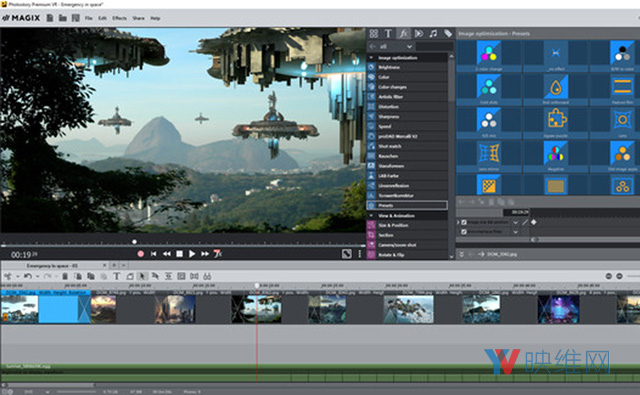The height and width of the screenshot is (395, 640).
Task: Open first parameter row dropdown chevron
Action: pyautogui.click(x=516, y=222)
